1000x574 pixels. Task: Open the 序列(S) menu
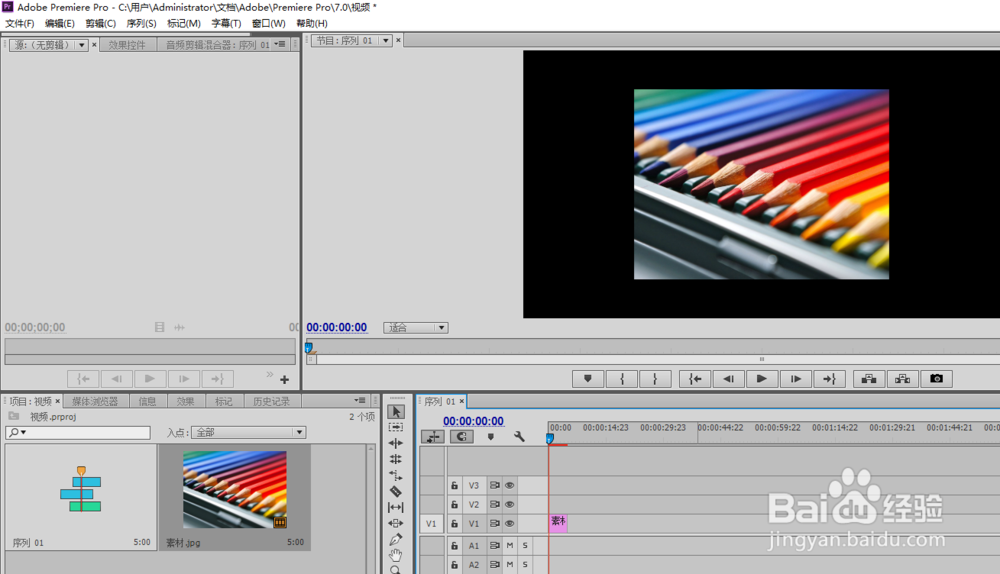click(142, 24)
